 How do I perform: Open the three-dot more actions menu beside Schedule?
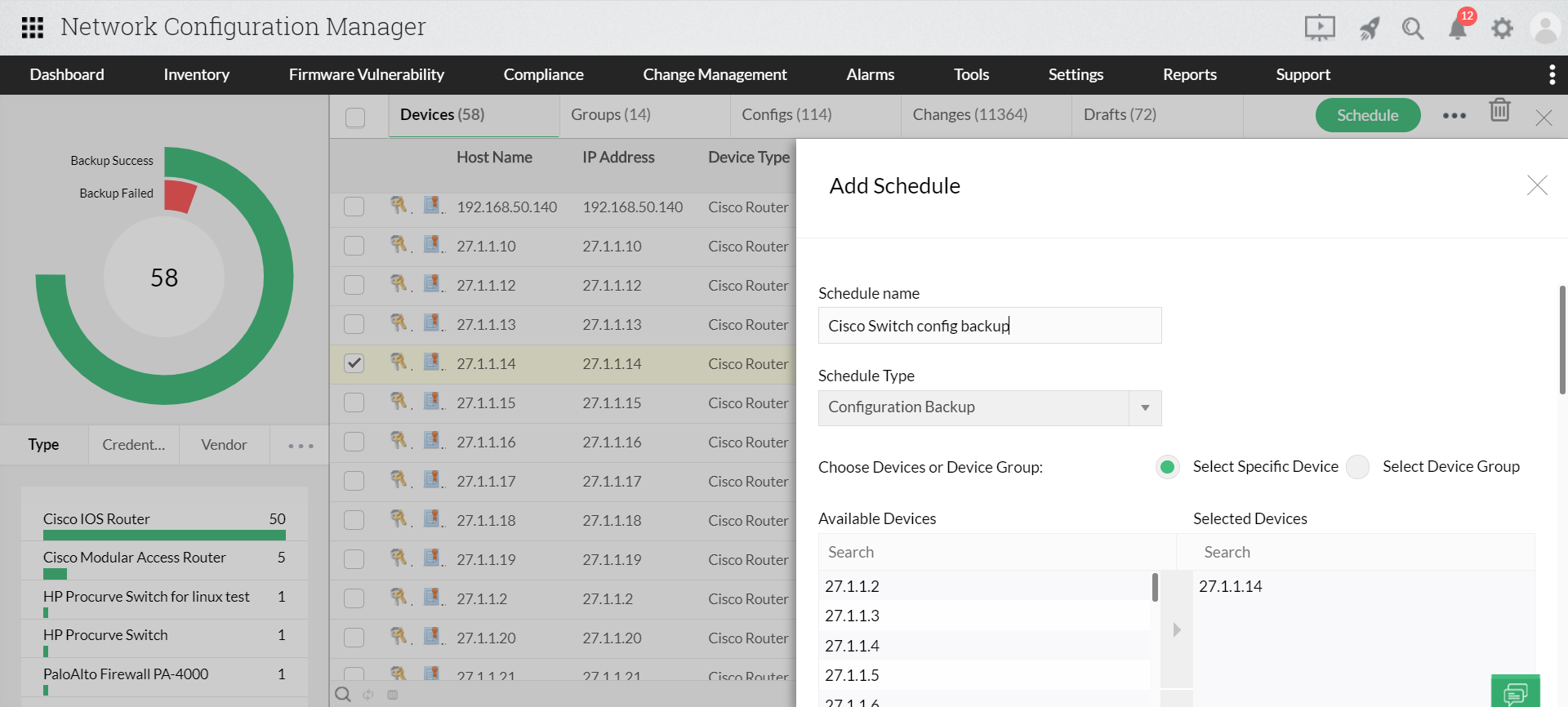point(1454,116)
